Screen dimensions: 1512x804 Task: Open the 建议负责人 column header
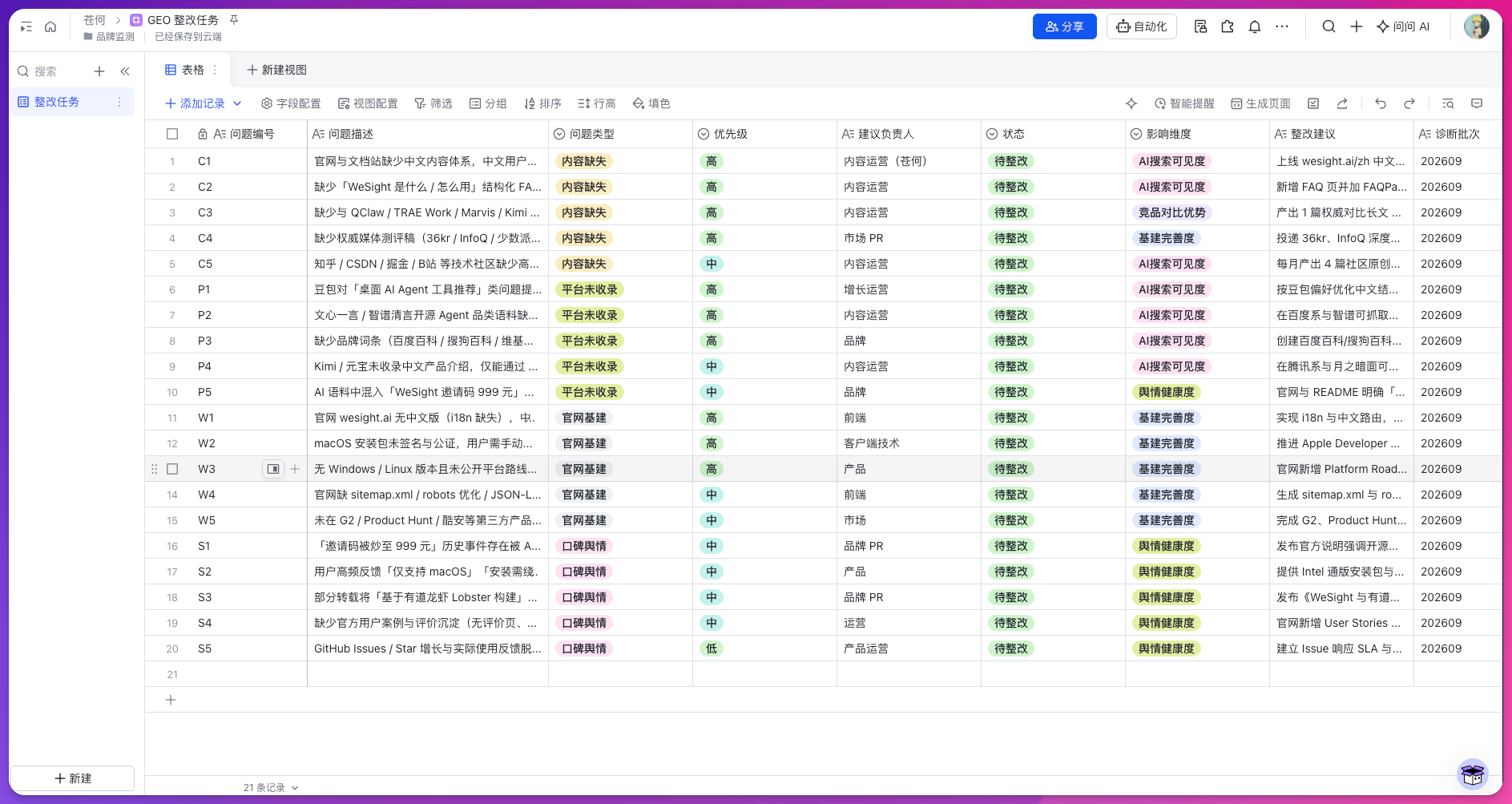tap(909, 134)
